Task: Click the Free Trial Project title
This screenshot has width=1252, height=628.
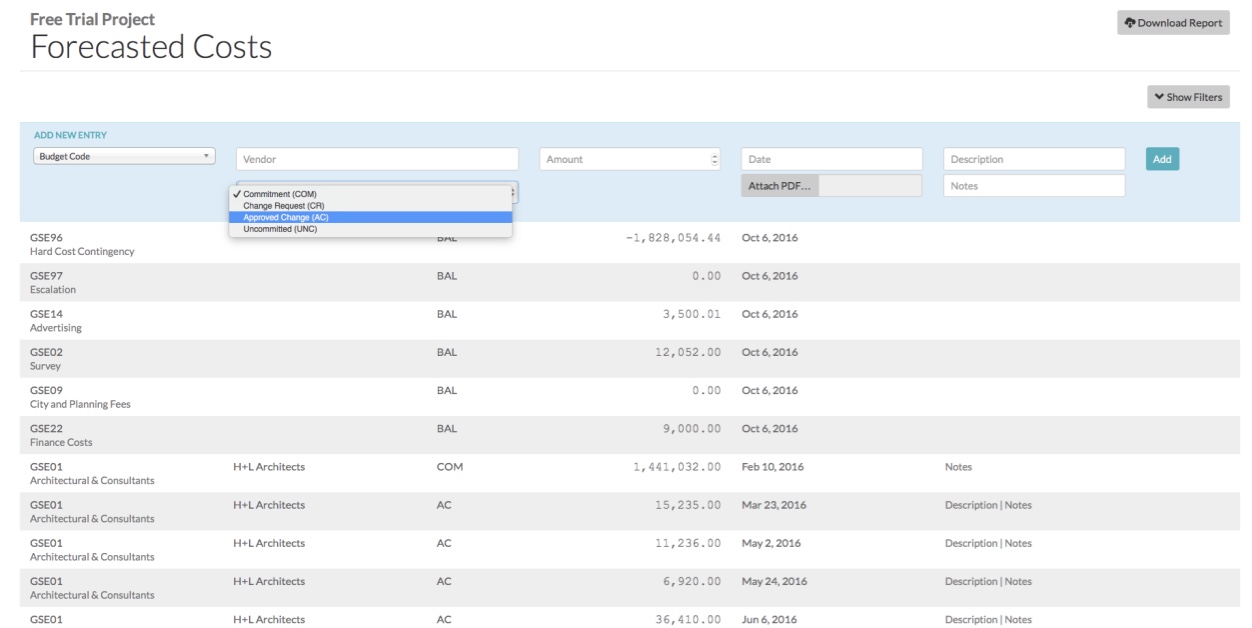Action: (93, 19)
